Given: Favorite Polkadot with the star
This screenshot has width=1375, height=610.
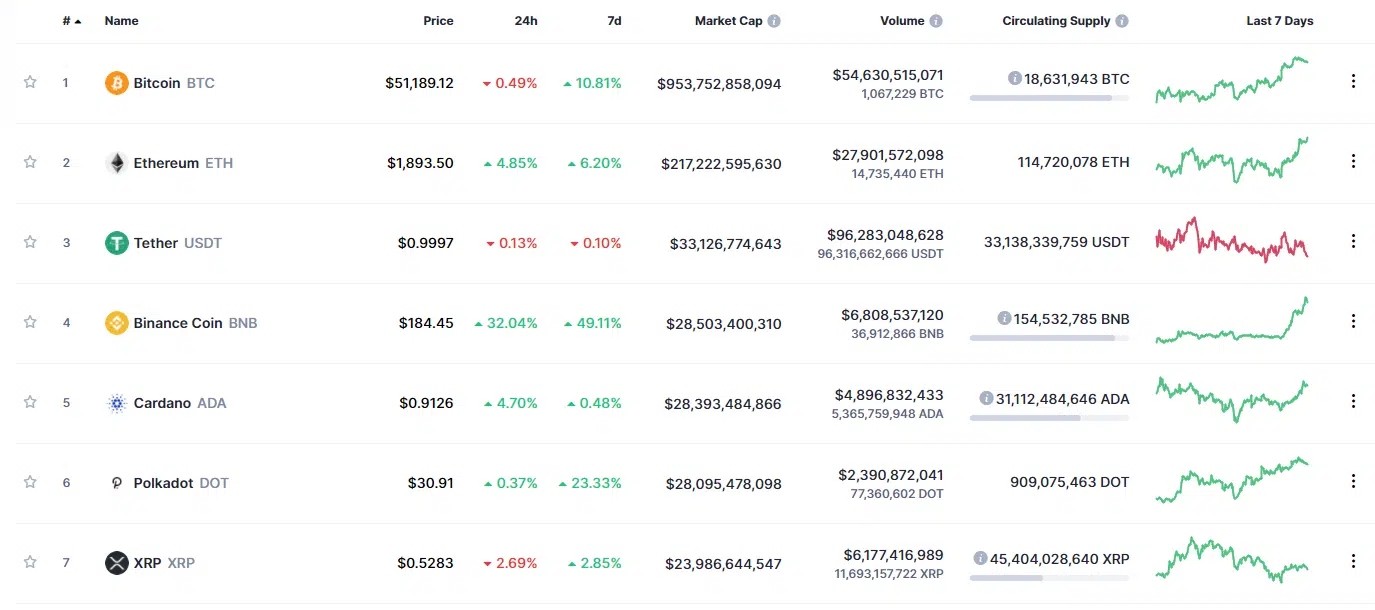Looking at the screenshot, I should click(30, 482).
